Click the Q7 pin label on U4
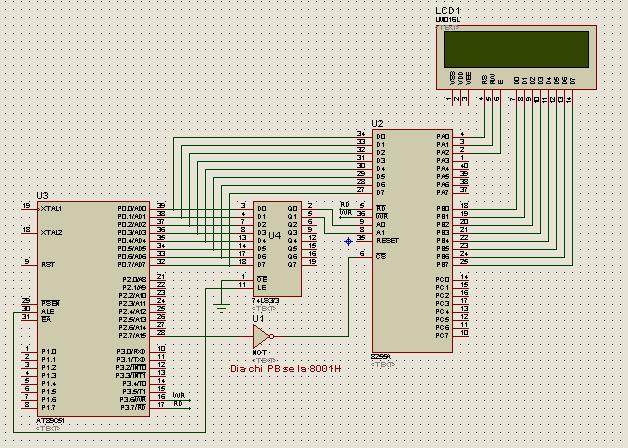This screenshot has width=628, height=448. [292, 265]
